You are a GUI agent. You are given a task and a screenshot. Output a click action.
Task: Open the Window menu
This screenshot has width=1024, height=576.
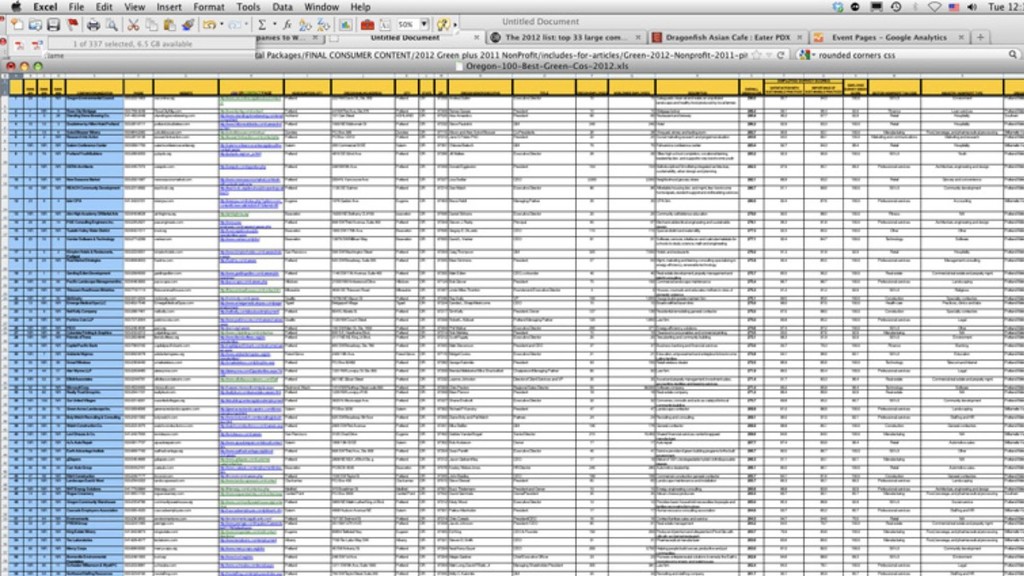[321, 7]
